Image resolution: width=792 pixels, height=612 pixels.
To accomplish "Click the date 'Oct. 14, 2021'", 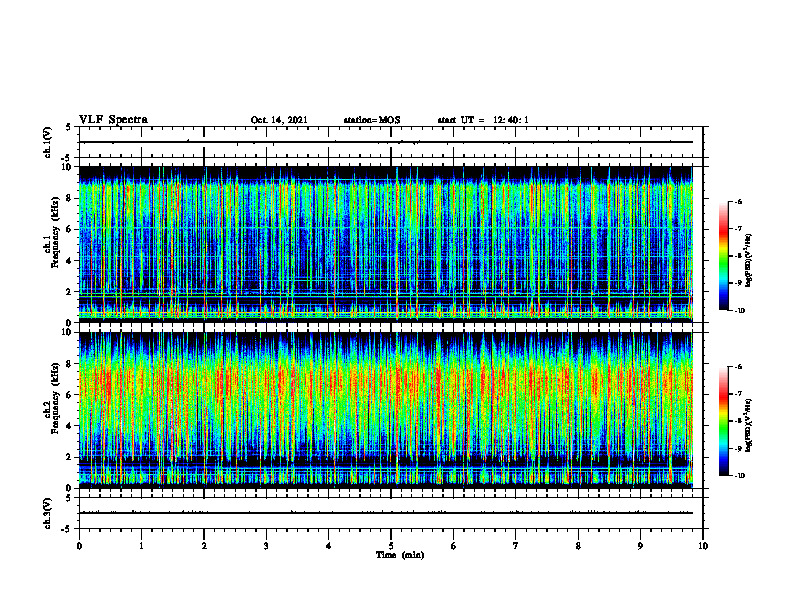I will 279,120.
